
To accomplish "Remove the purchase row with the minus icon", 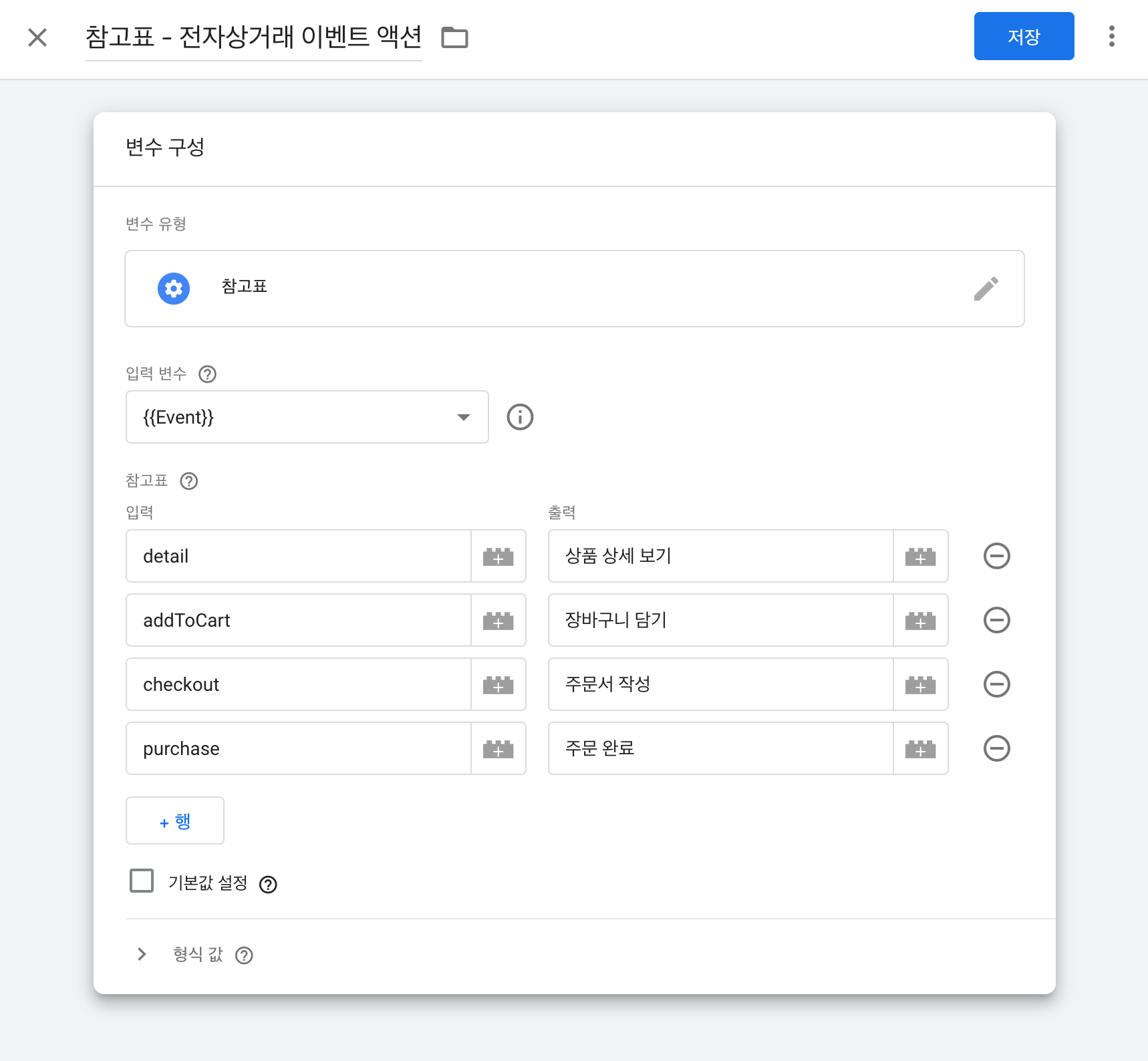I will click(x=996, y=748).
